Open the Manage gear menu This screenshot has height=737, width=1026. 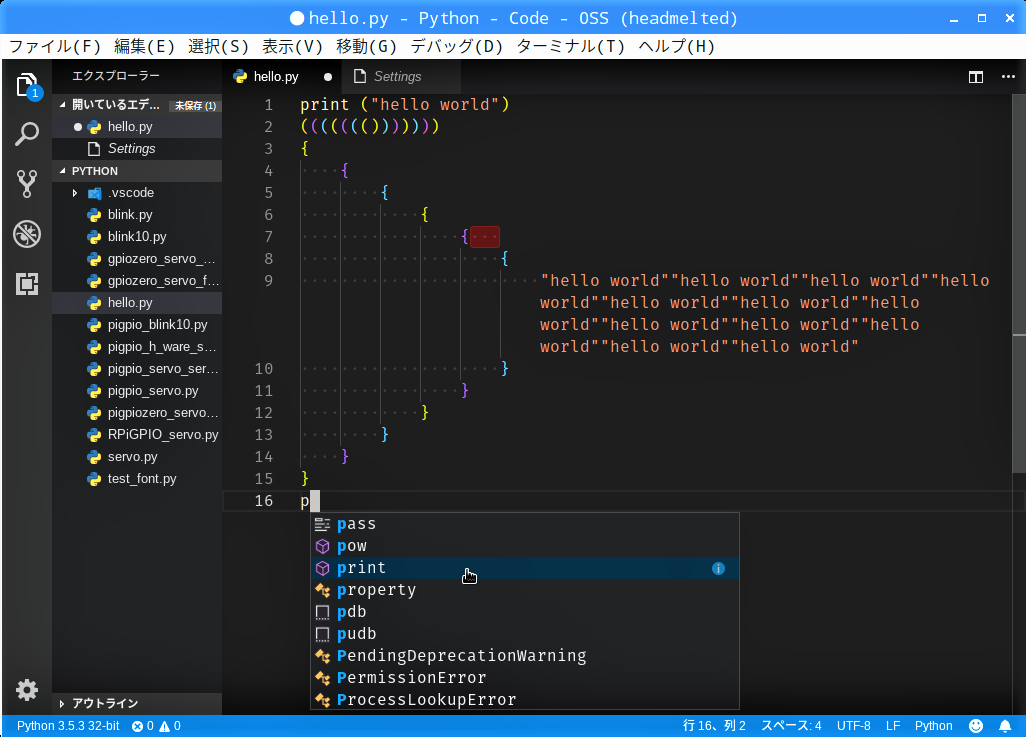[x=27, y=690]
